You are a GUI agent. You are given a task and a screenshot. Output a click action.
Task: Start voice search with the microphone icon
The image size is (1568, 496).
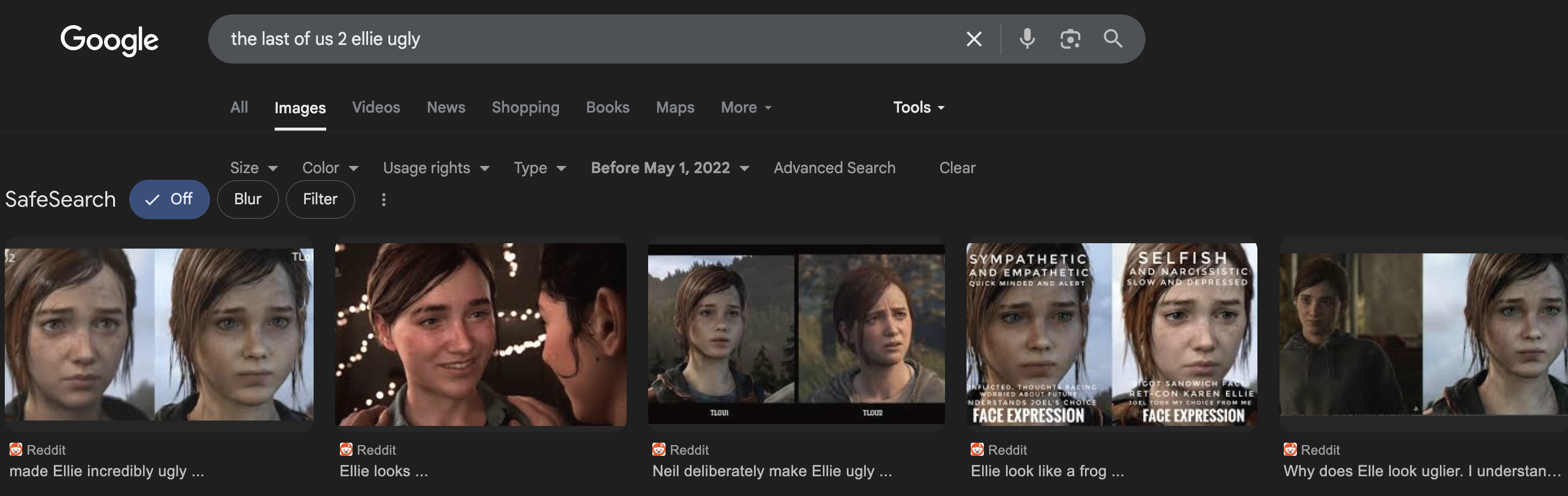tap(1027, 39)
